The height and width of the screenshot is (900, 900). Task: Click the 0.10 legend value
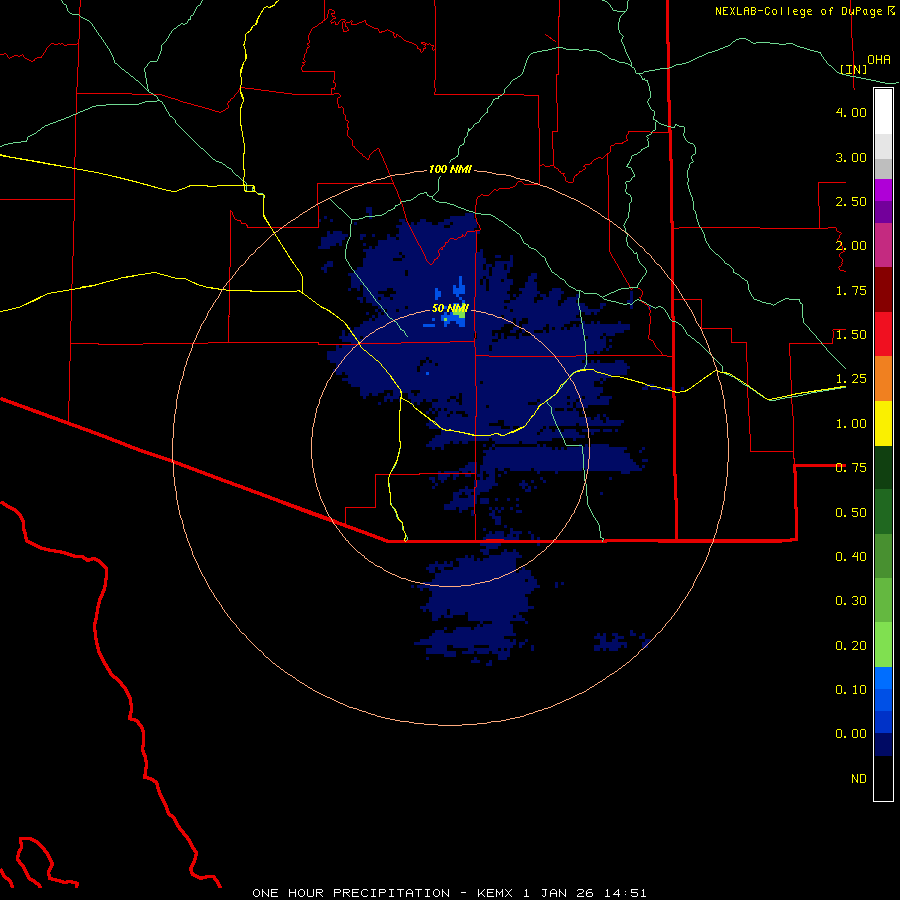pyautogui.click(x=851, y=690)
